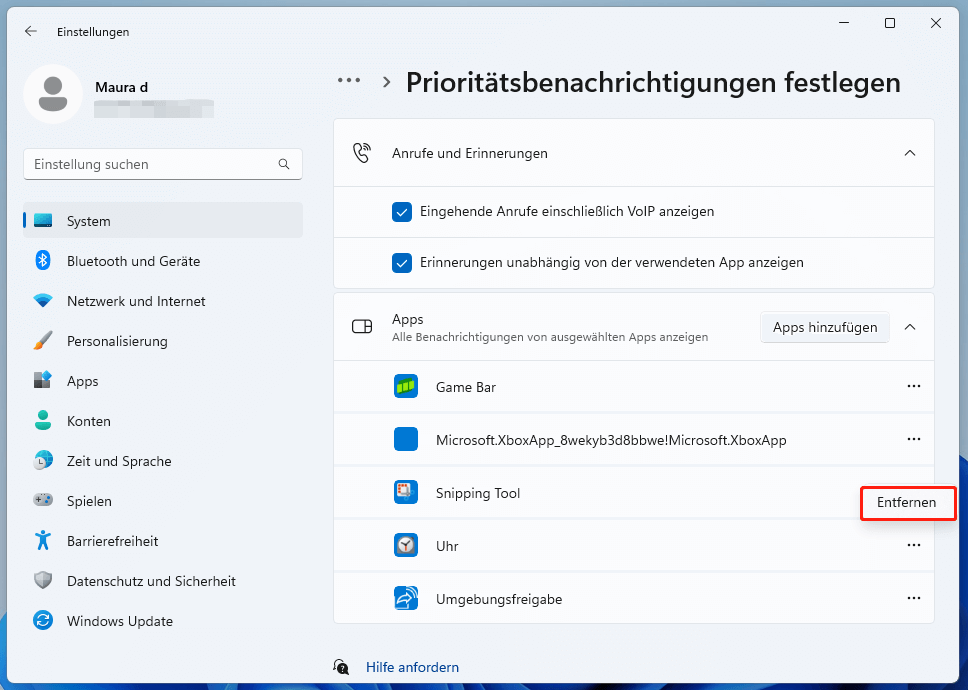Open the Hilfe anfordern link

pyautogui.click(x=412, y=667)
